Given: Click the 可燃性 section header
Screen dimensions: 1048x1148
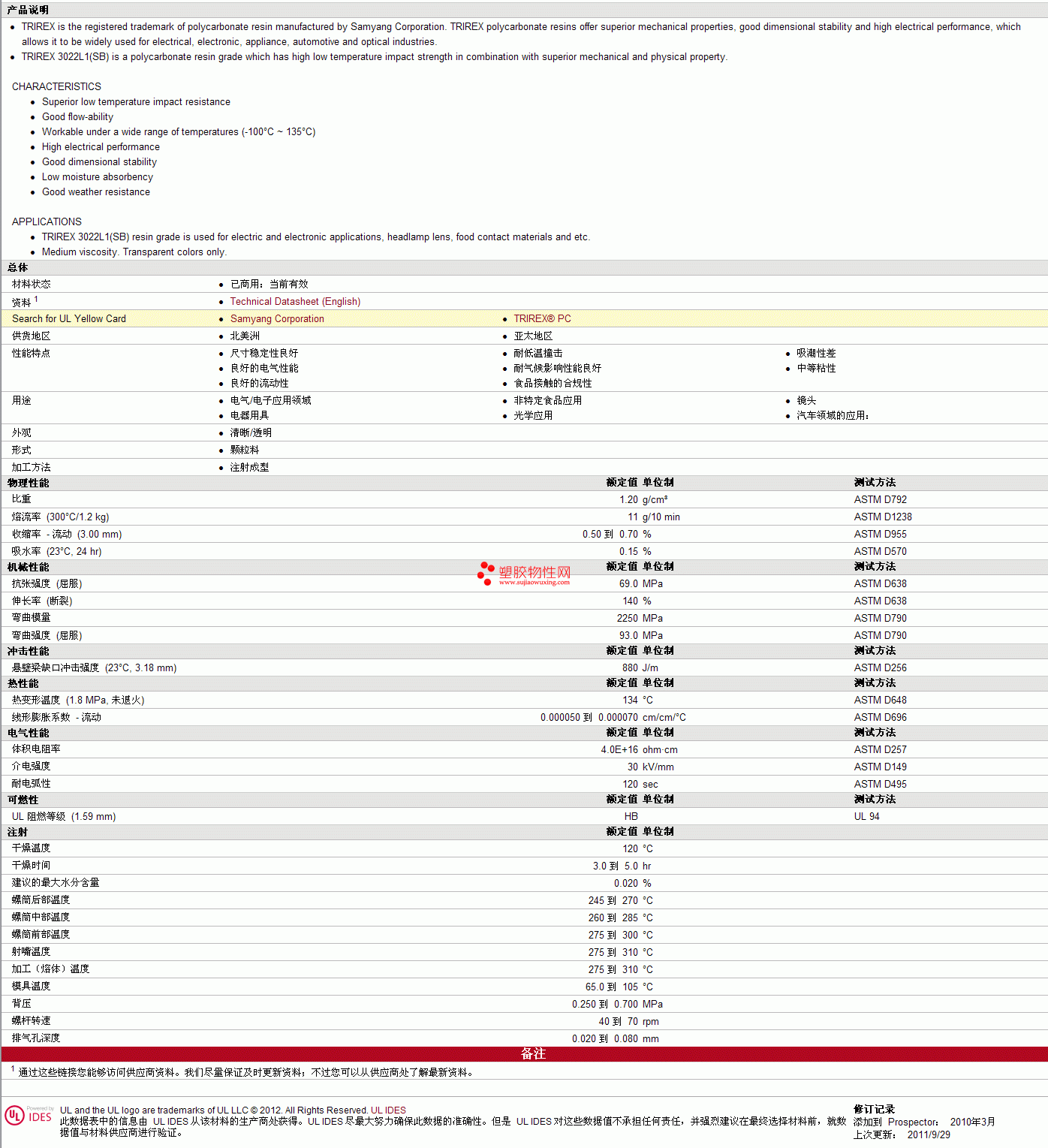Looking at the screenshot, I should pos(23,800).
